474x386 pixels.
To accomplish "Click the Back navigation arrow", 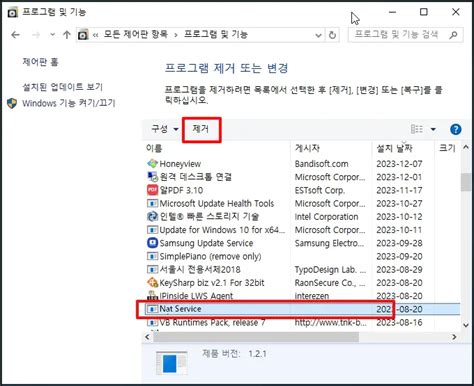I will 15,35.
